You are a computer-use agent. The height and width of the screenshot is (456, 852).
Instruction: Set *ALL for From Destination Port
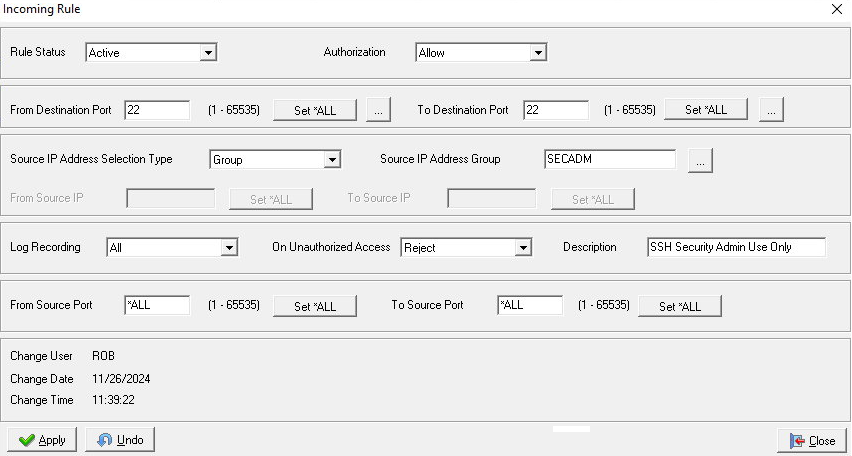315,111
